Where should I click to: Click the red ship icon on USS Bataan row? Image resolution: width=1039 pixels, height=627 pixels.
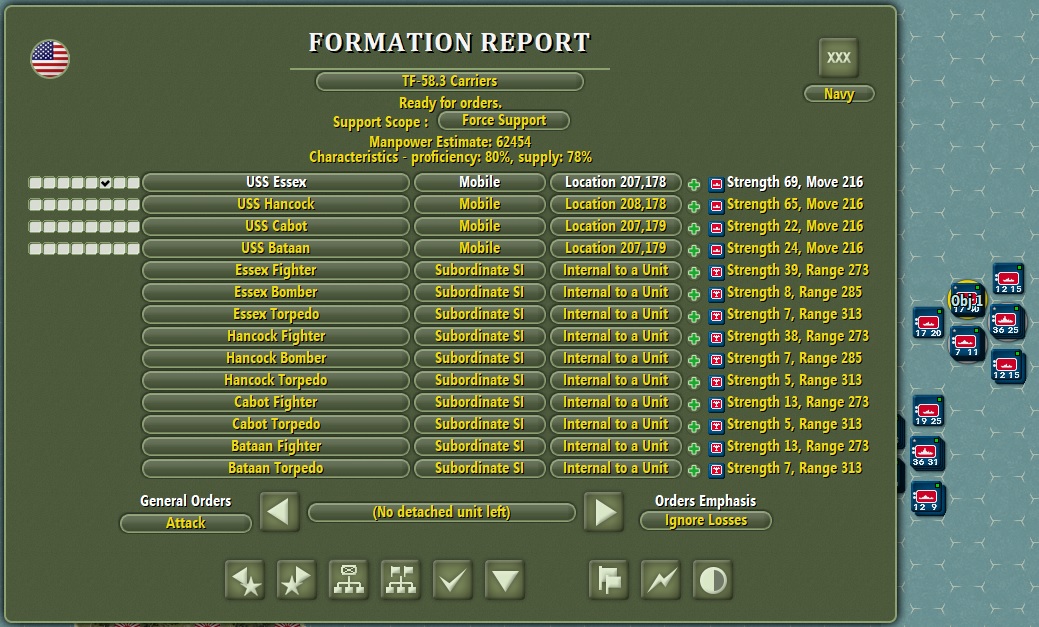tap(716, 250)
